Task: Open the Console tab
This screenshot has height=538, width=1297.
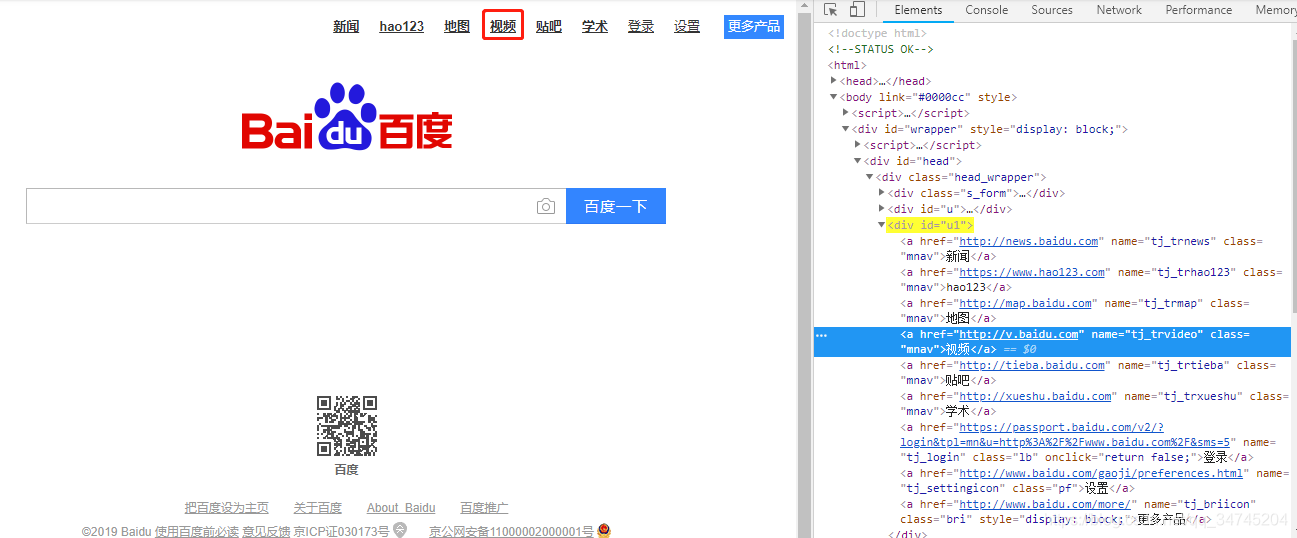Action: pos(987,10)
